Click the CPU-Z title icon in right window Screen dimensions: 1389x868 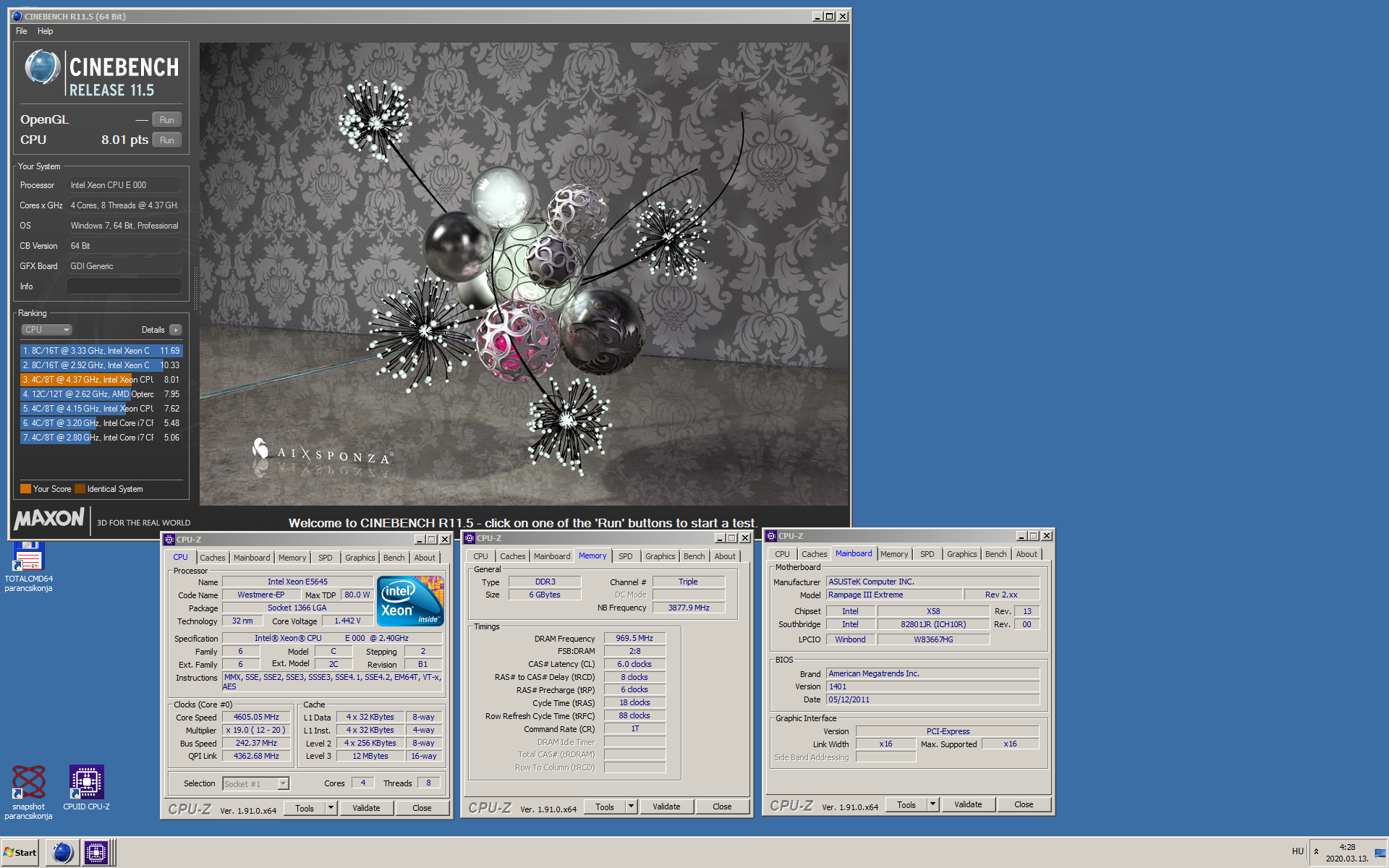click(771, 536)
